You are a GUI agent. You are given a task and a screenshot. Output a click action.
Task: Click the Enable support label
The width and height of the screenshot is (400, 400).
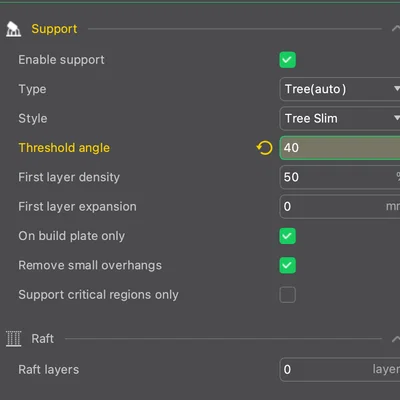(x=61, y=60)
